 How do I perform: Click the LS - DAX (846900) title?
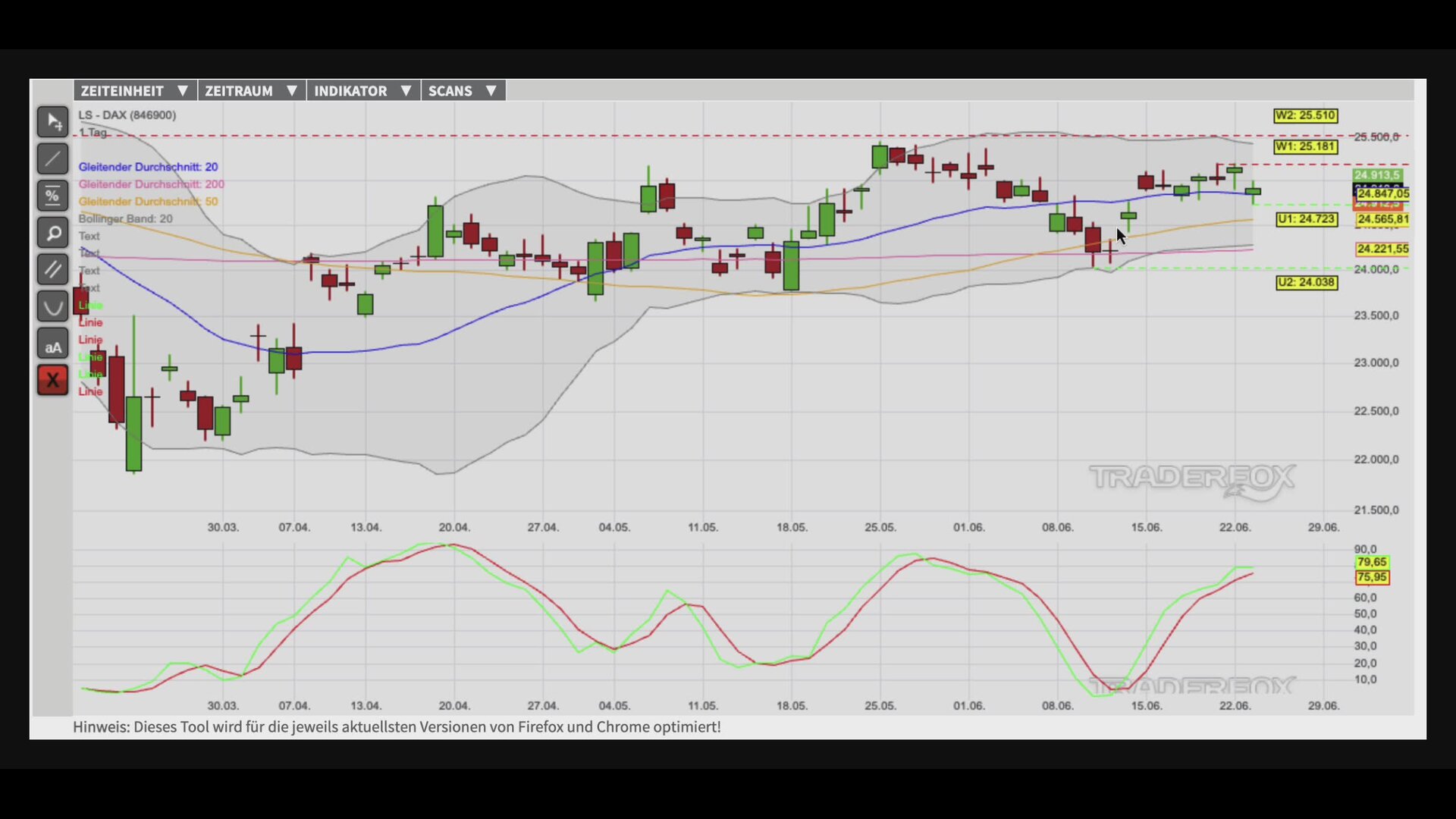(127, 115)
